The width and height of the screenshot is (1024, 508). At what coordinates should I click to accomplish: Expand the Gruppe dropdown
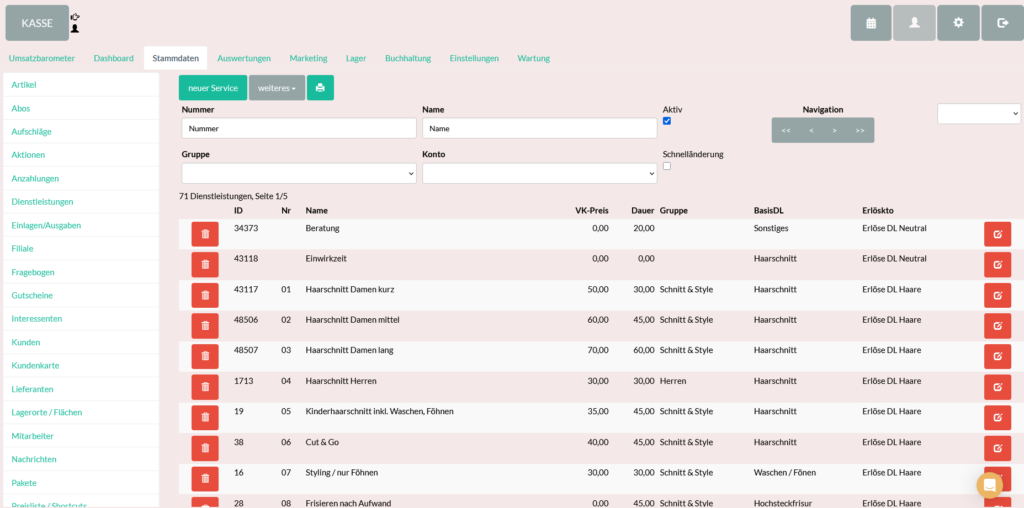[x=299, y=174]
